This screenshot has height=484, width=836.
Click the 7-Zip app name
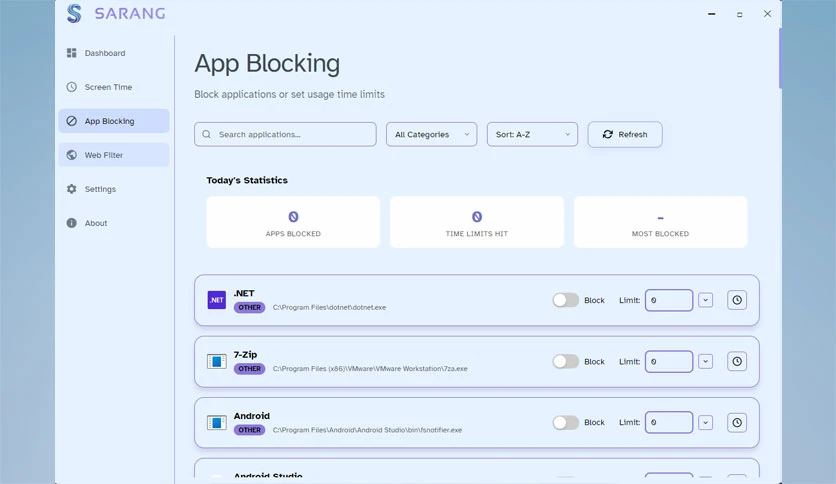(x=245, y=354)
